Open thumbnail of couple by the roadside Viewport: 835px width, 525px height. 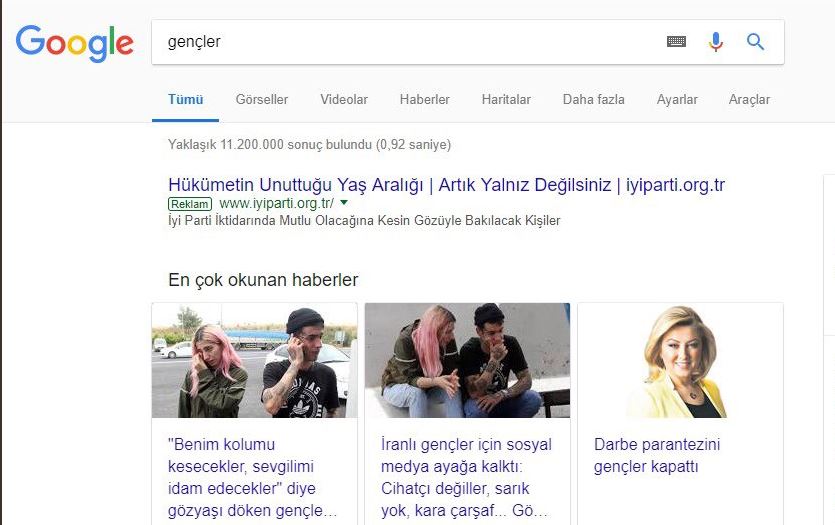tap(255, 360)
